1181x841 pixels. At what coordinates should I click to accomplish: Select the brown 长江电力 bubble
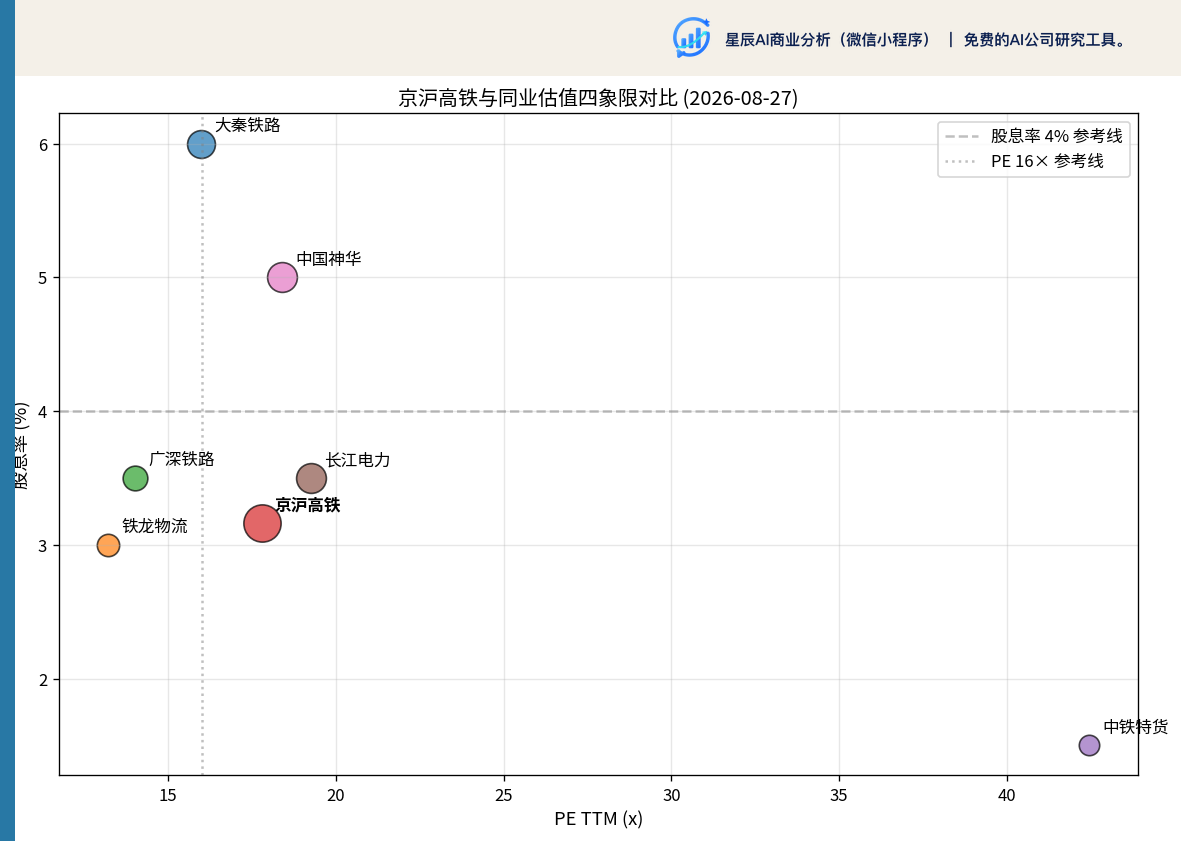point(311,478)
